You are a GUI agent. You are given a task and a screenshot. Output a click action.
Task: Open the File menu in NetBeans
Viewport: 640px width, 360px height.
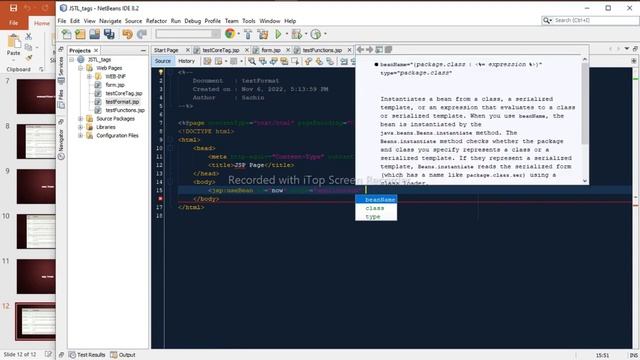click(62, 21)
